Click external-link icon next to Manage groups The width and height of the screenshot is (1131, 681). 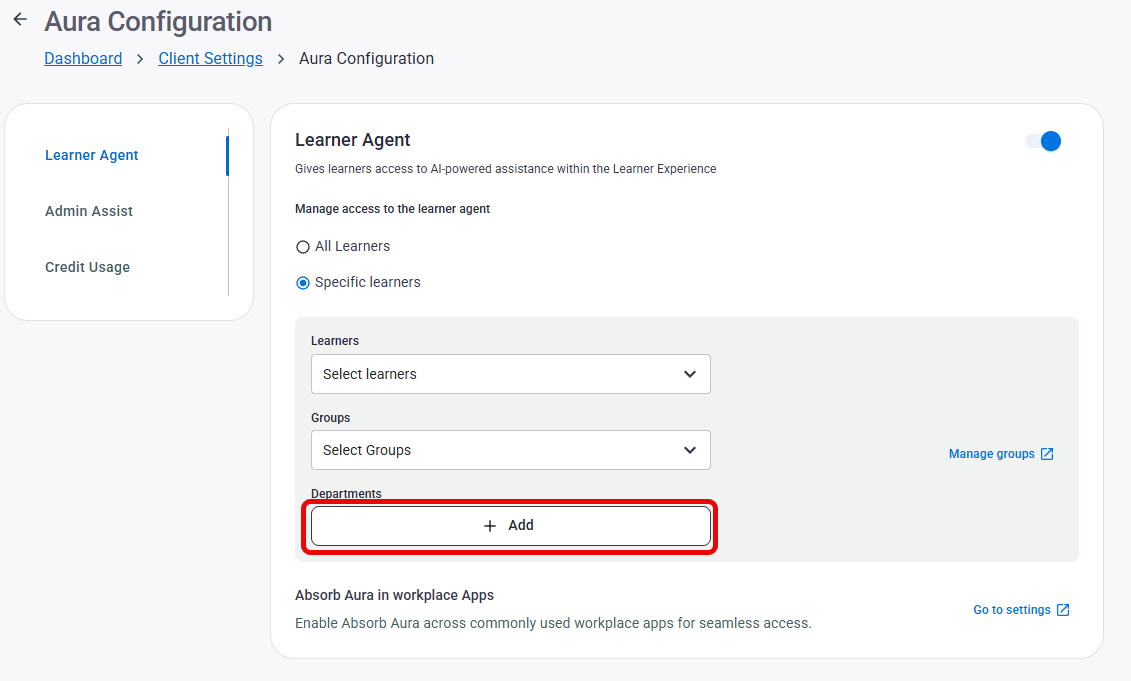coord(1047,454)
